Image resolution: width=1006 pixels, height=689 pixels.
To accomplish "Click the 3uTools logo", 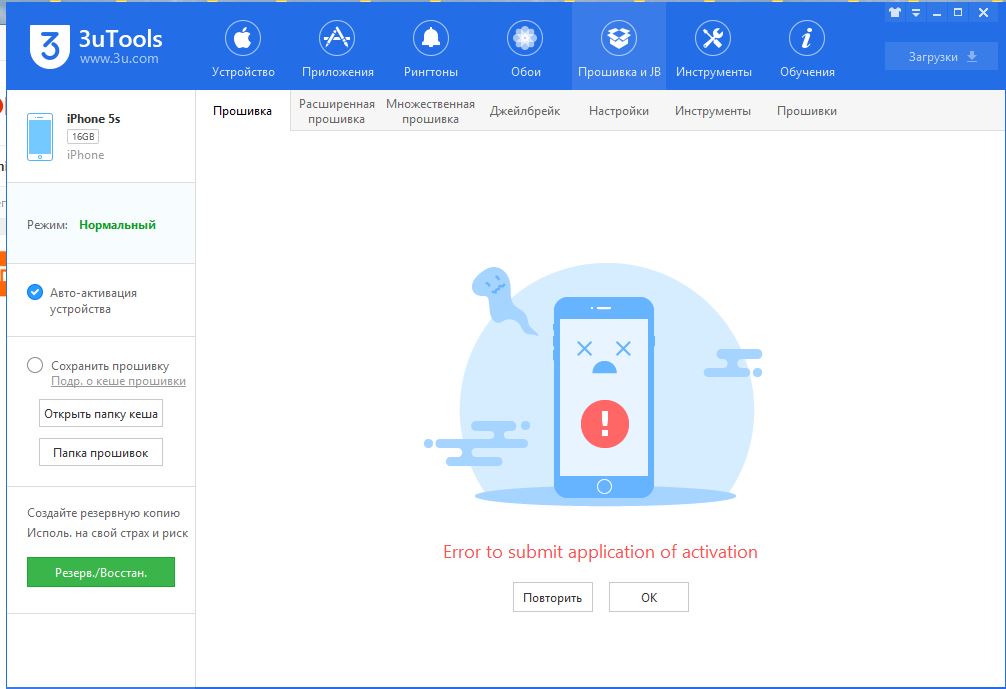I will pos(49,47).
